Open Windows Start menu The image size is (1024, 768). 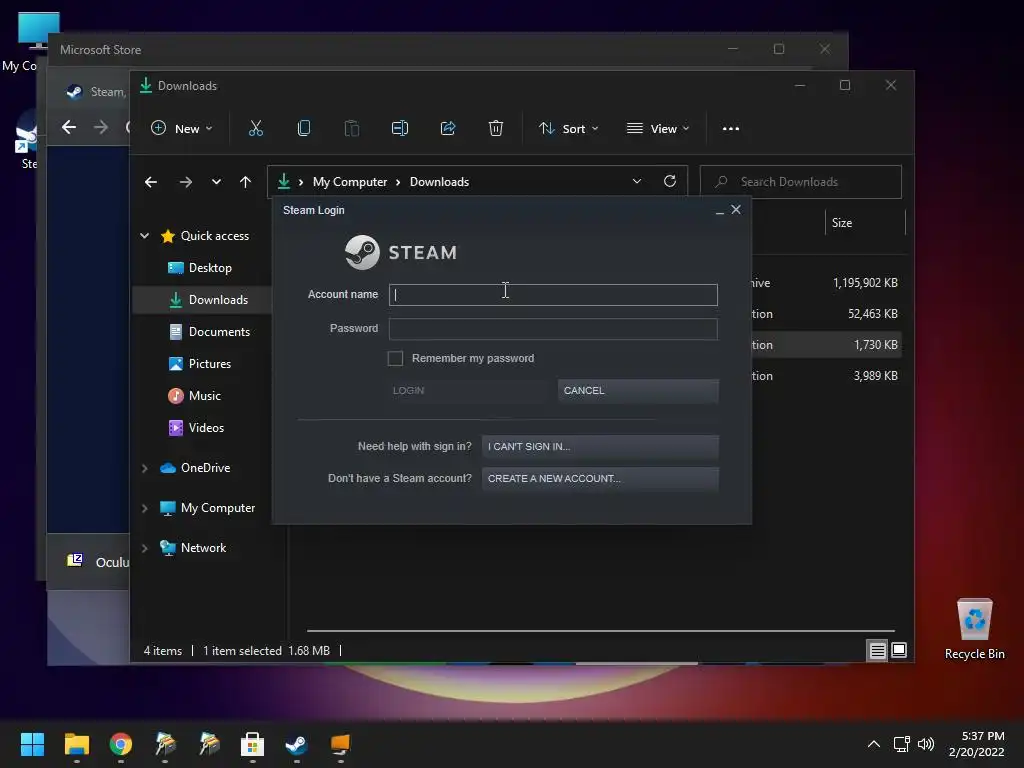(x=32, y=744)
